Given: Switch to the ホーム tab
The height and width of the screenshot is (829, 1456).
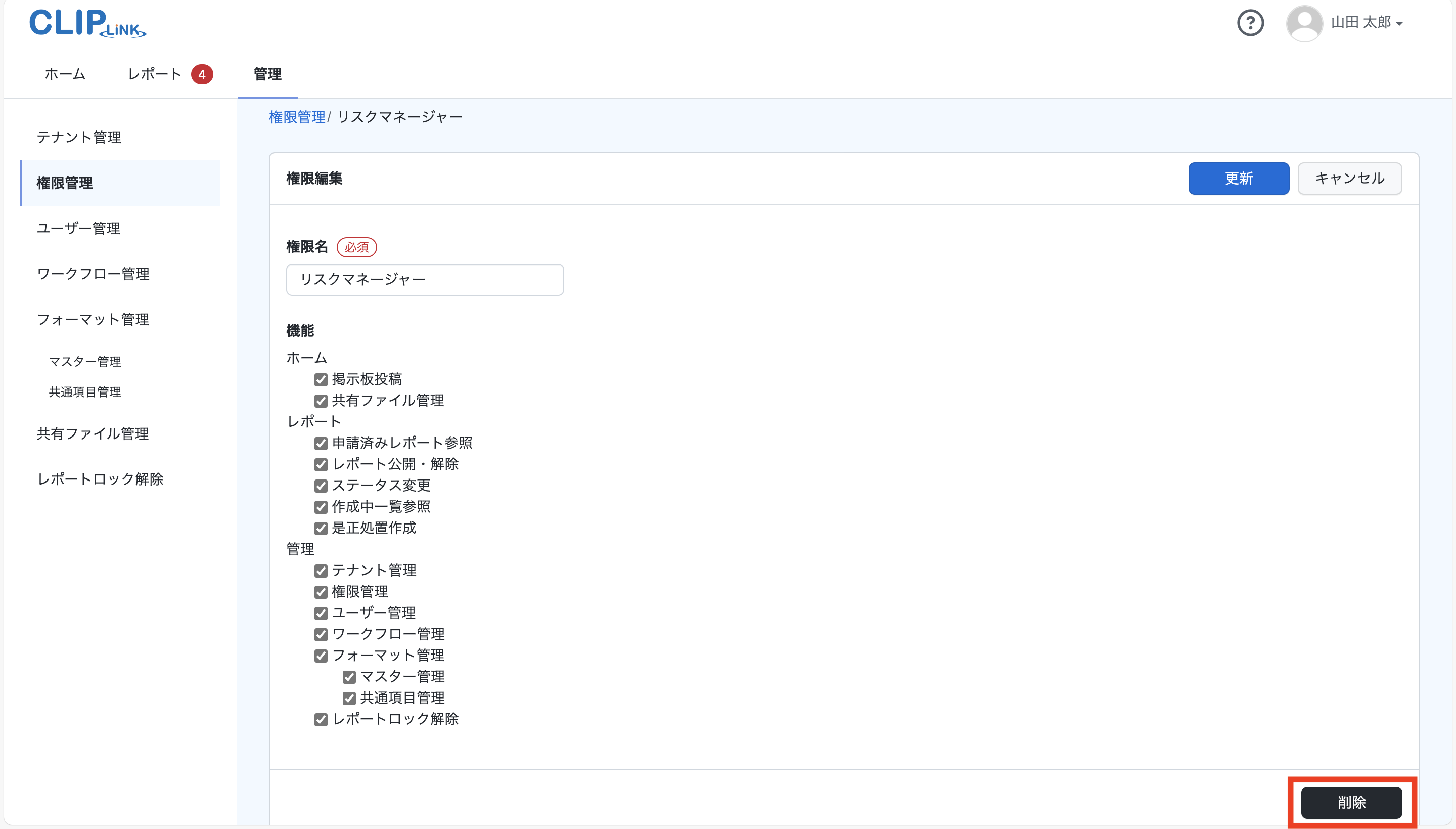Looking at the screenshot, I should click(64, 74).
